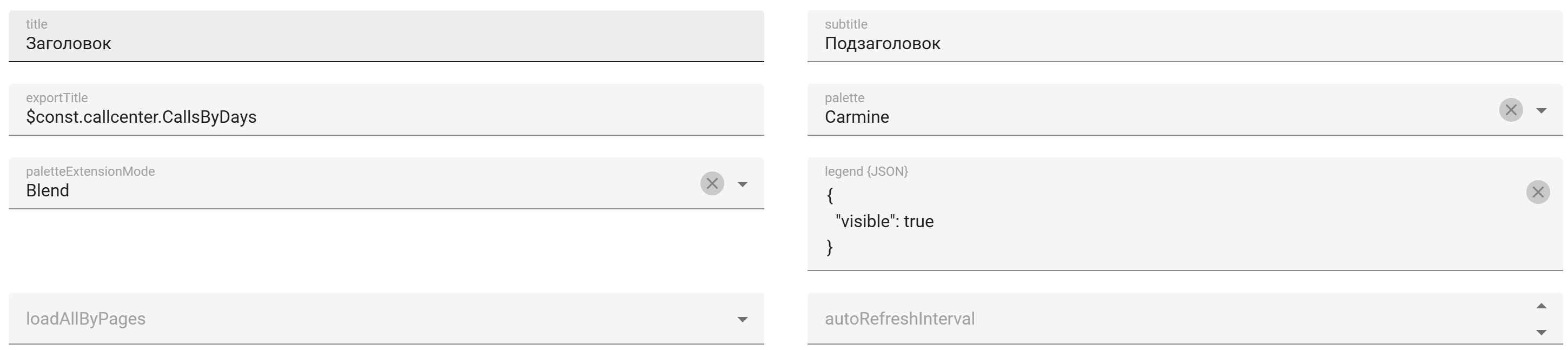Decrease autoRefreshInterval with down arrow

click(x=1541, y=332)
